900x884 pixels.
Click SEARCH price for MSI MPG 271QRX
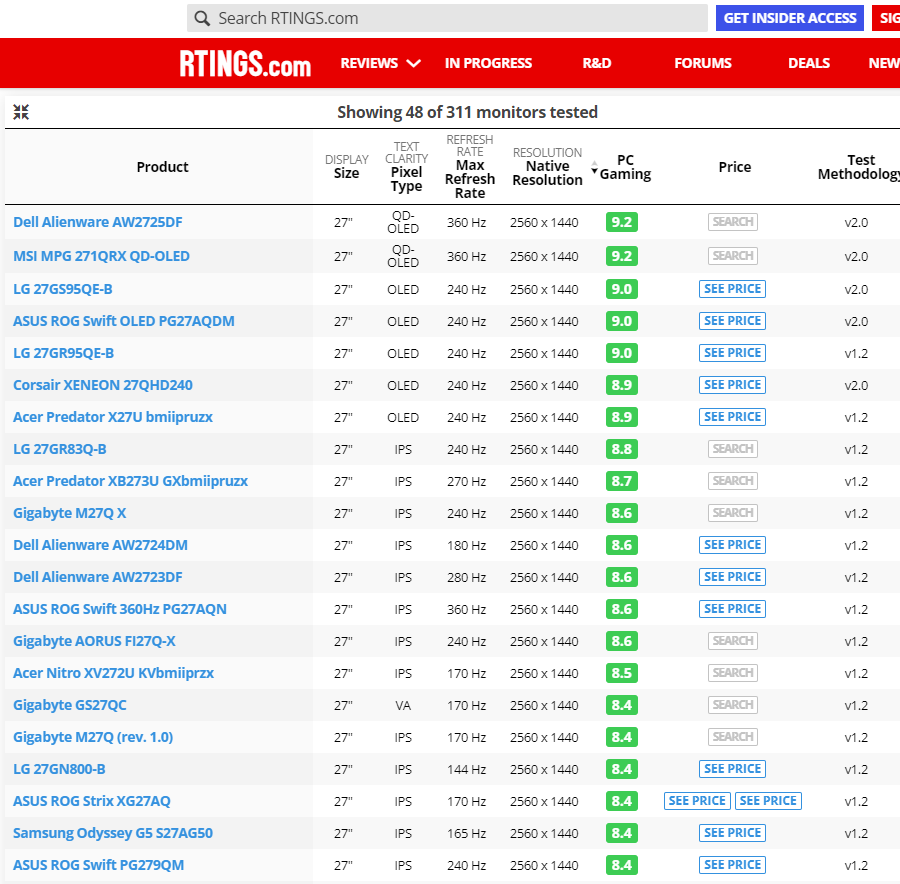(x=732, y=256)
